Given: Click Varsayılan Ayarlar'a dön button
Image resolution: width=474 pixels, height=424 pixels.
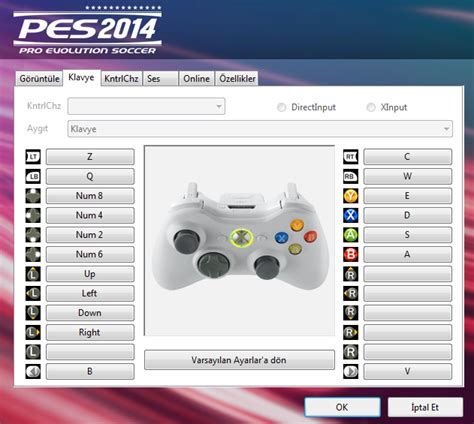Looking at the screenshot, I should 239,360.
